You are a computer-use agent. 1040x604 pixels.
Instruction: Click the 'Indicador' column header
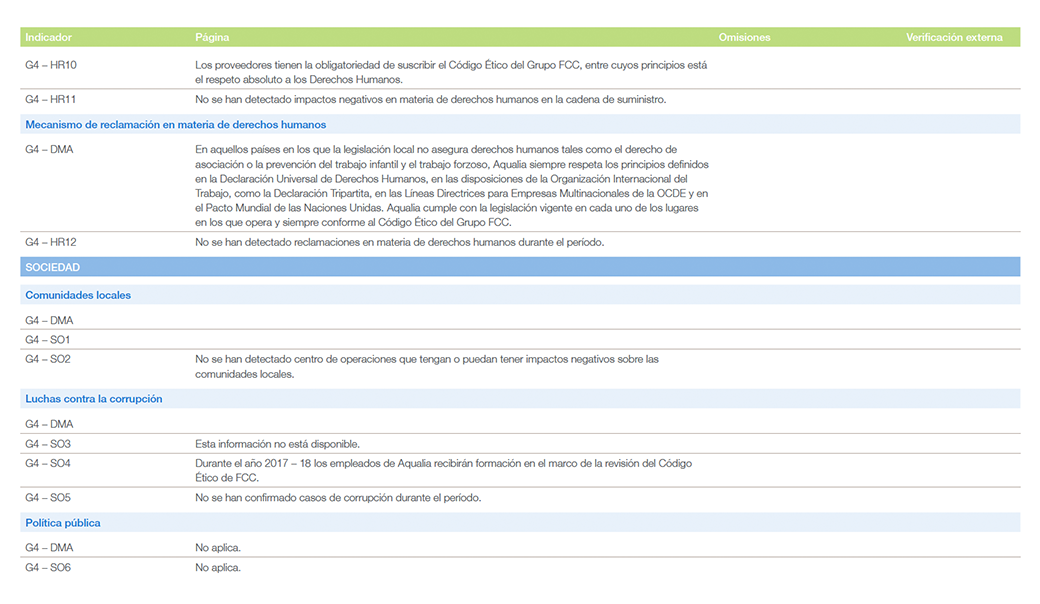(x=48, y=37)
